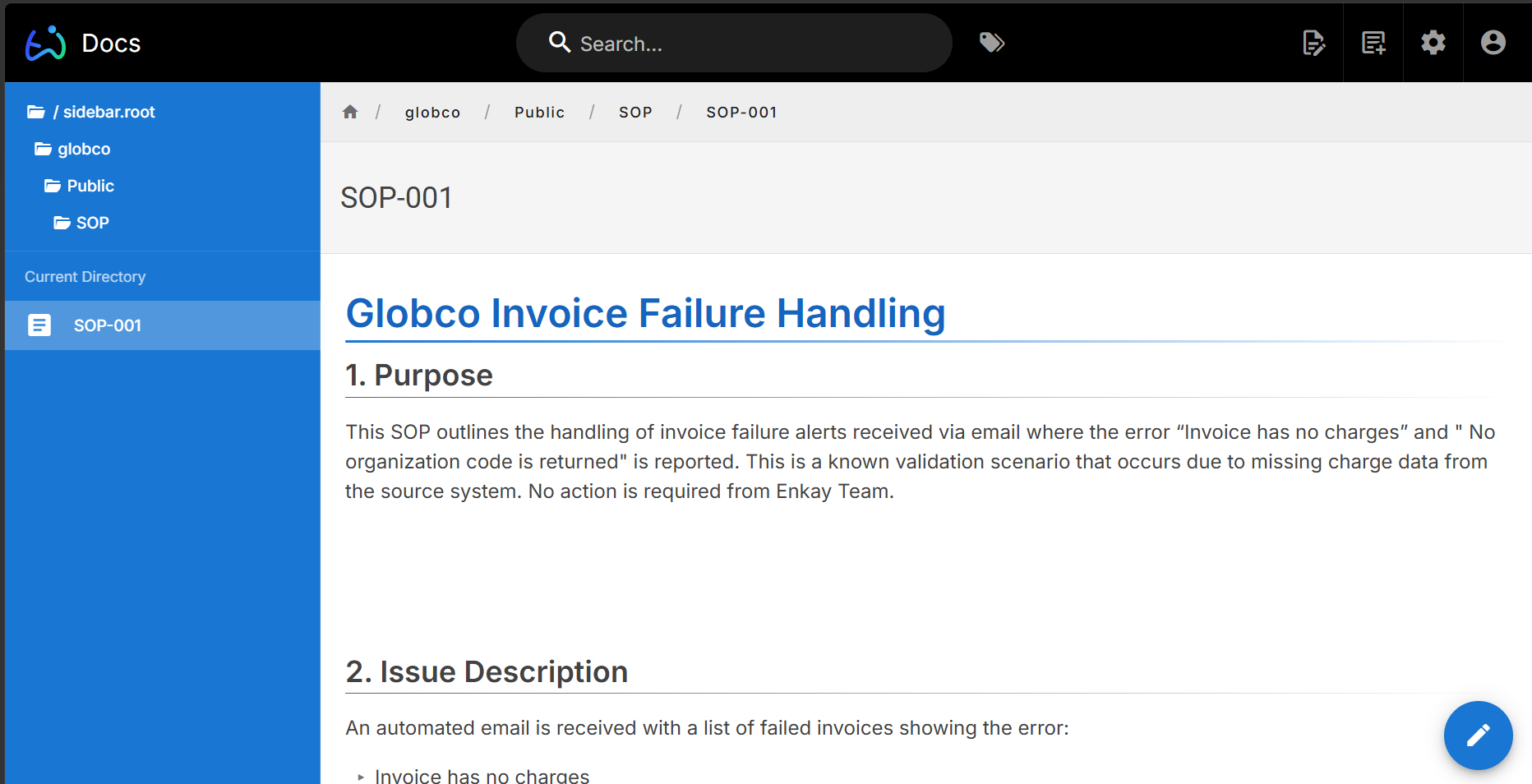Click the Current Directory label
The width and height of the screenshot is (1532, 784).
point(85,277)
